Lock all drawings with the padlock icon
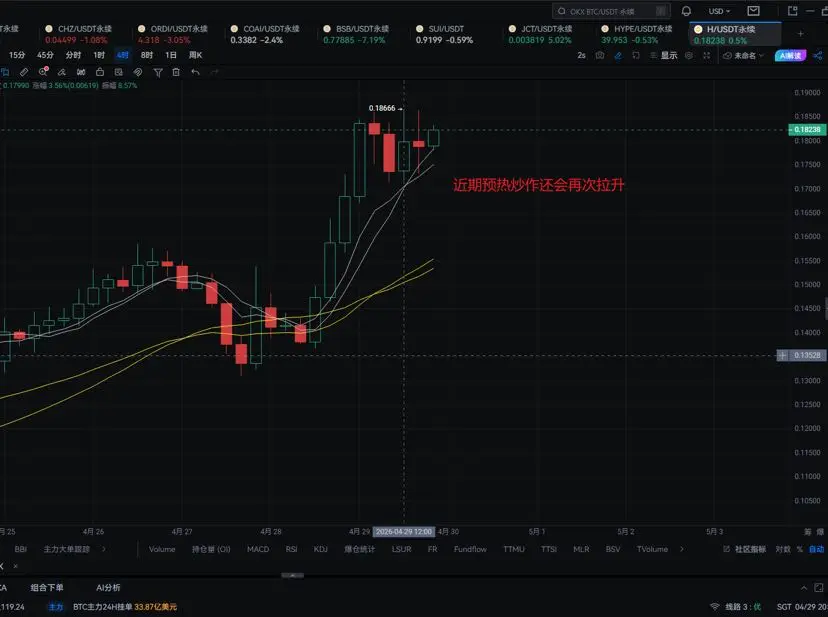 100,72
